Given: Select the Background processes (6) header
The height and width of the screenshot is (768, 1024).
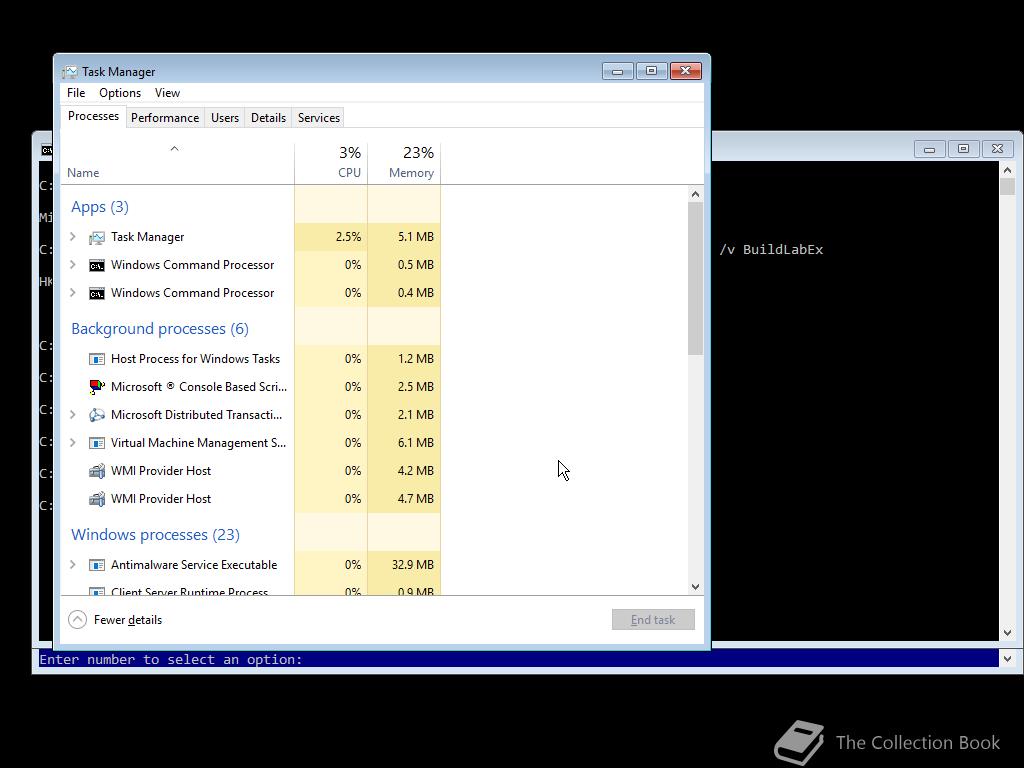Looking at the screenshot, I should pyautogui.click(x=160, y=329).
